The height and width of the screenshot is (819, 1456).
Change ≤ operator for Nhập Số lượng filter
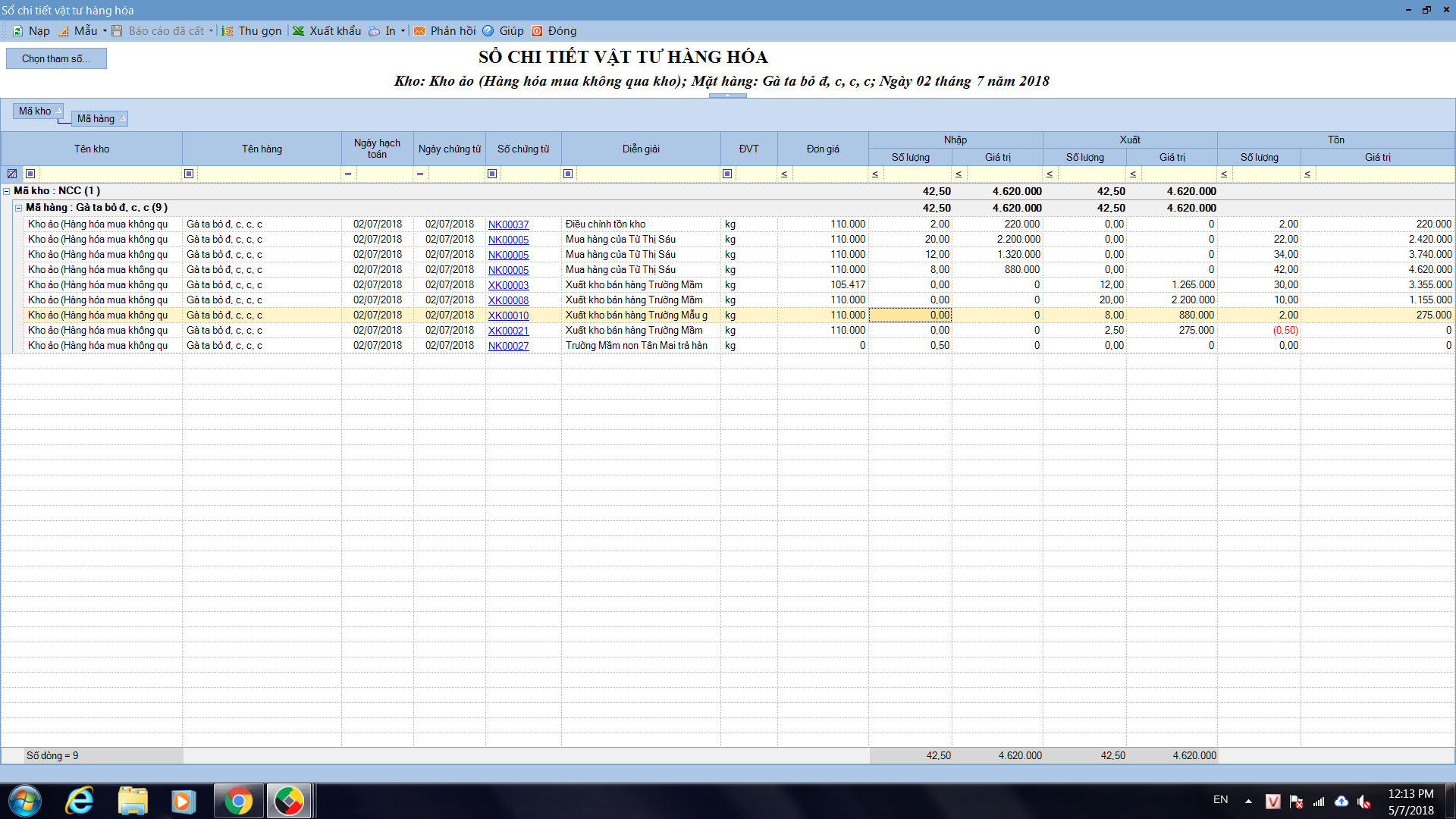coord(875,174)
